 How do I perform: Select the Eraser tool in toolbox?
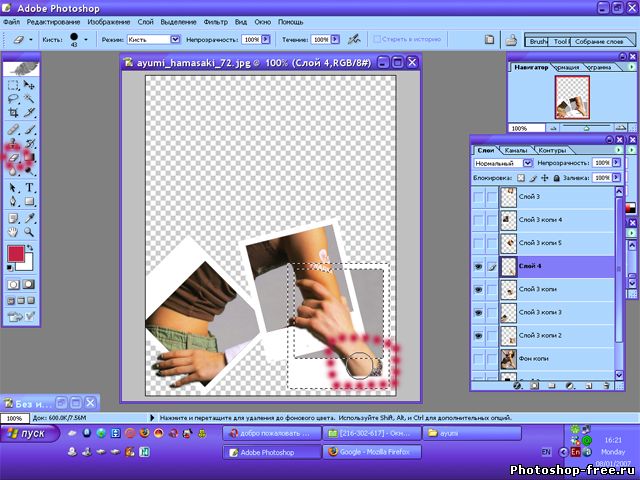tap(13, 158)
